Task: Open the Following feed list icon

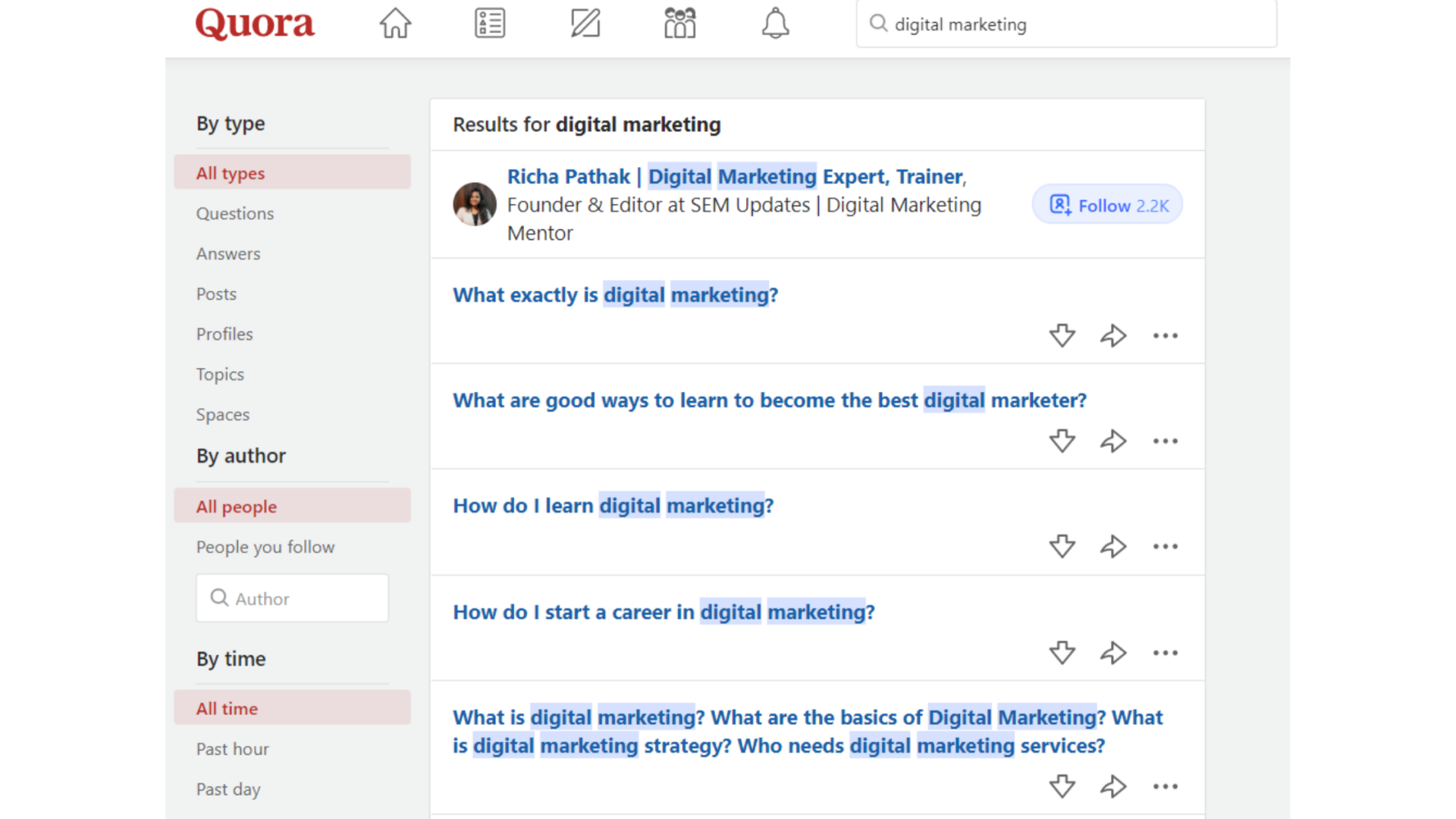Action: (490, 24)
